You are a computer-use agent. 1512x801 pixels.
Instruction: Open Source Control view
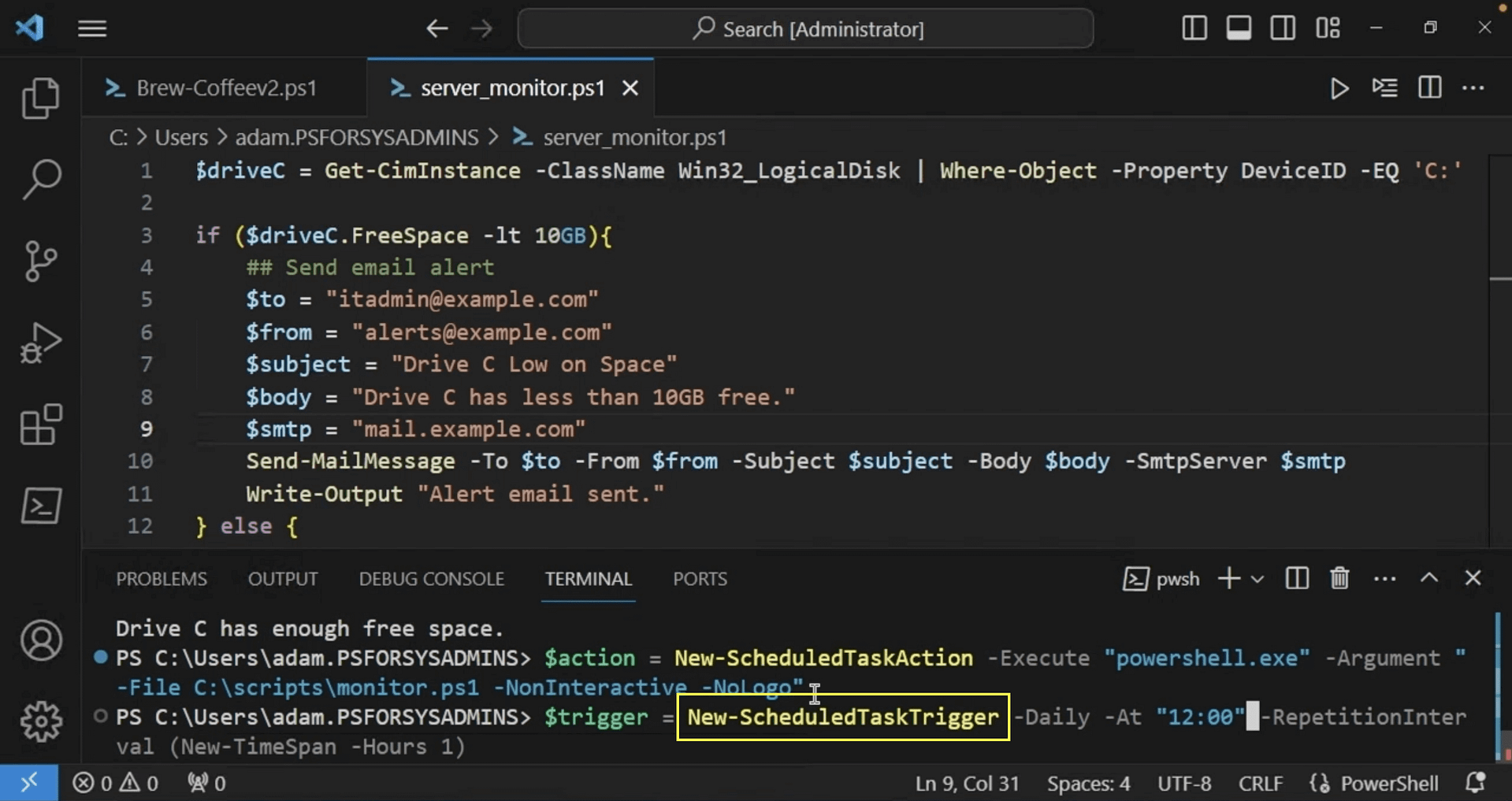click(41, 261)
